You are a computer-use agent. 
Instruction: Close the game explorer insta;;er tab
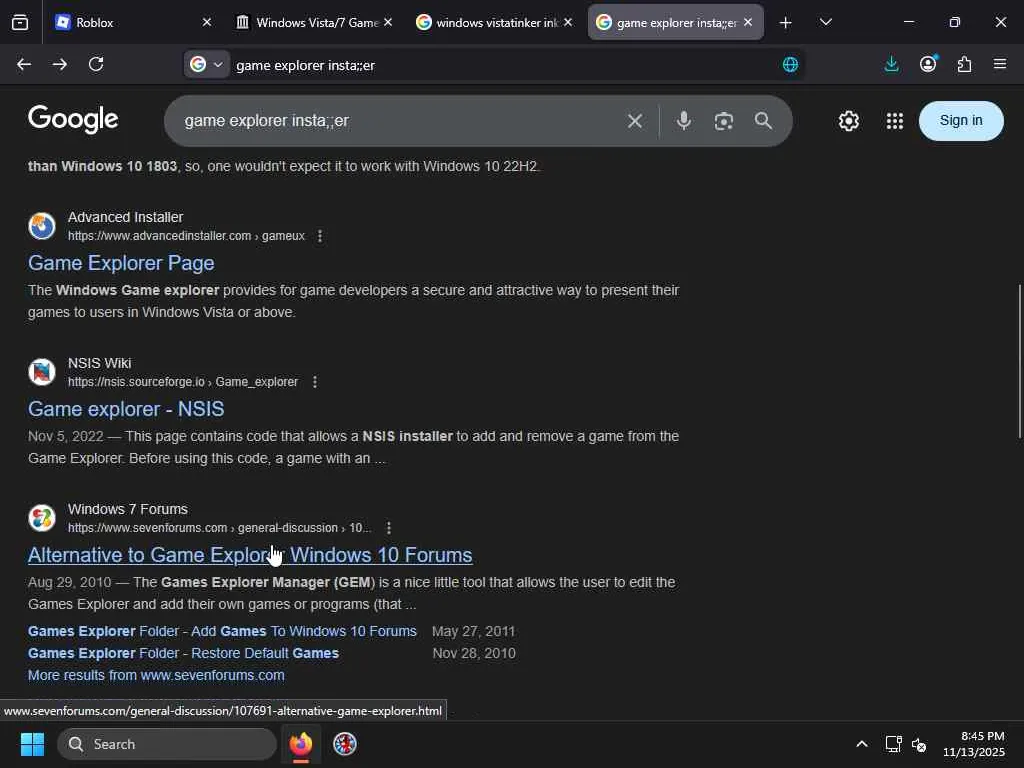[748, 22]
